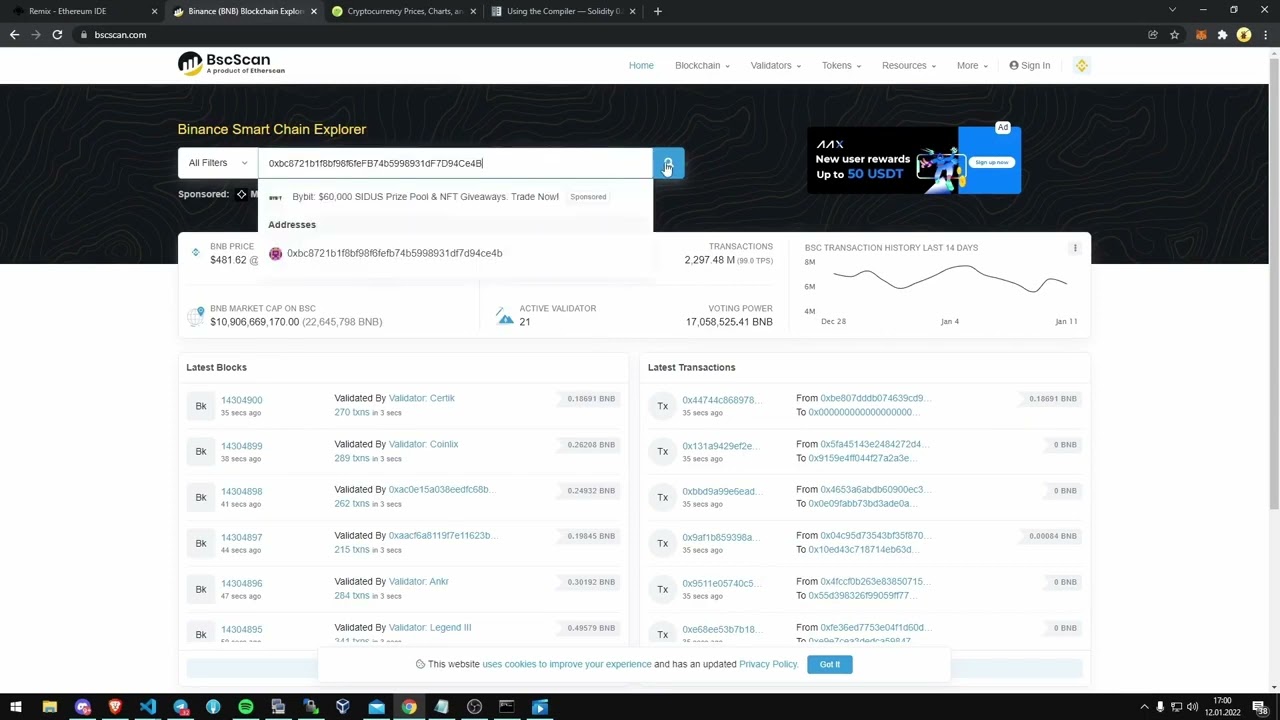1280x720 pixels.
Task: Expand the More menu
Action: 972,66
